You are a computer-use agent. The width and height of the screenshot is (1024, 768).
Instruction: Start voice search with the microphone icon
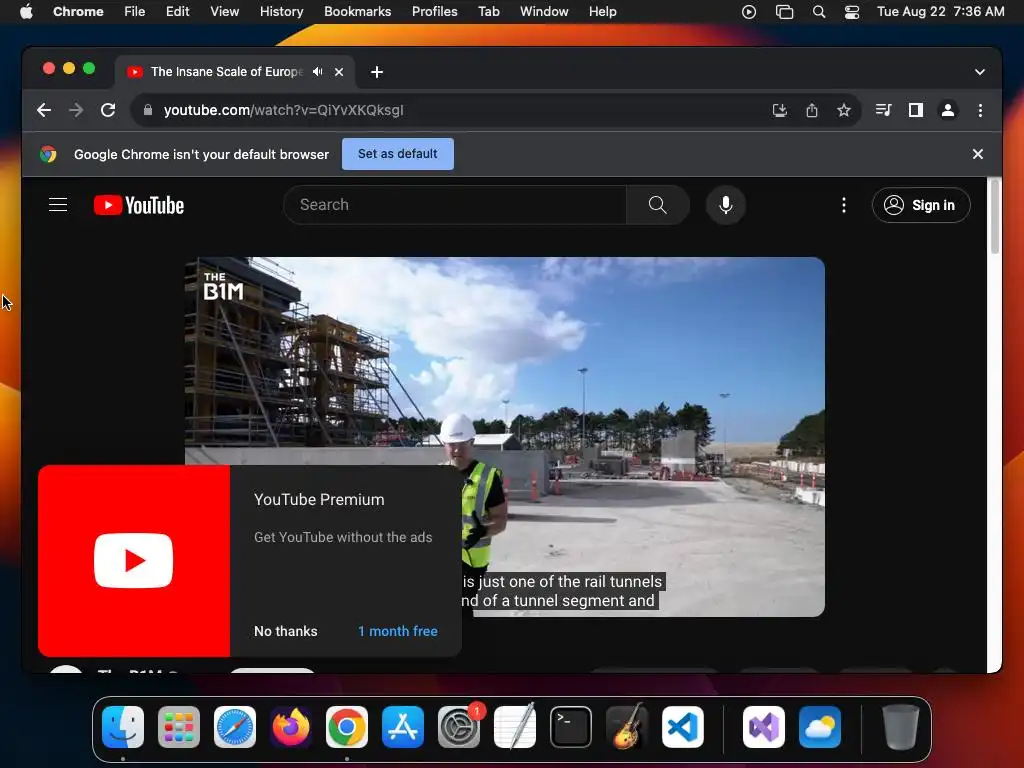point(726,205)
